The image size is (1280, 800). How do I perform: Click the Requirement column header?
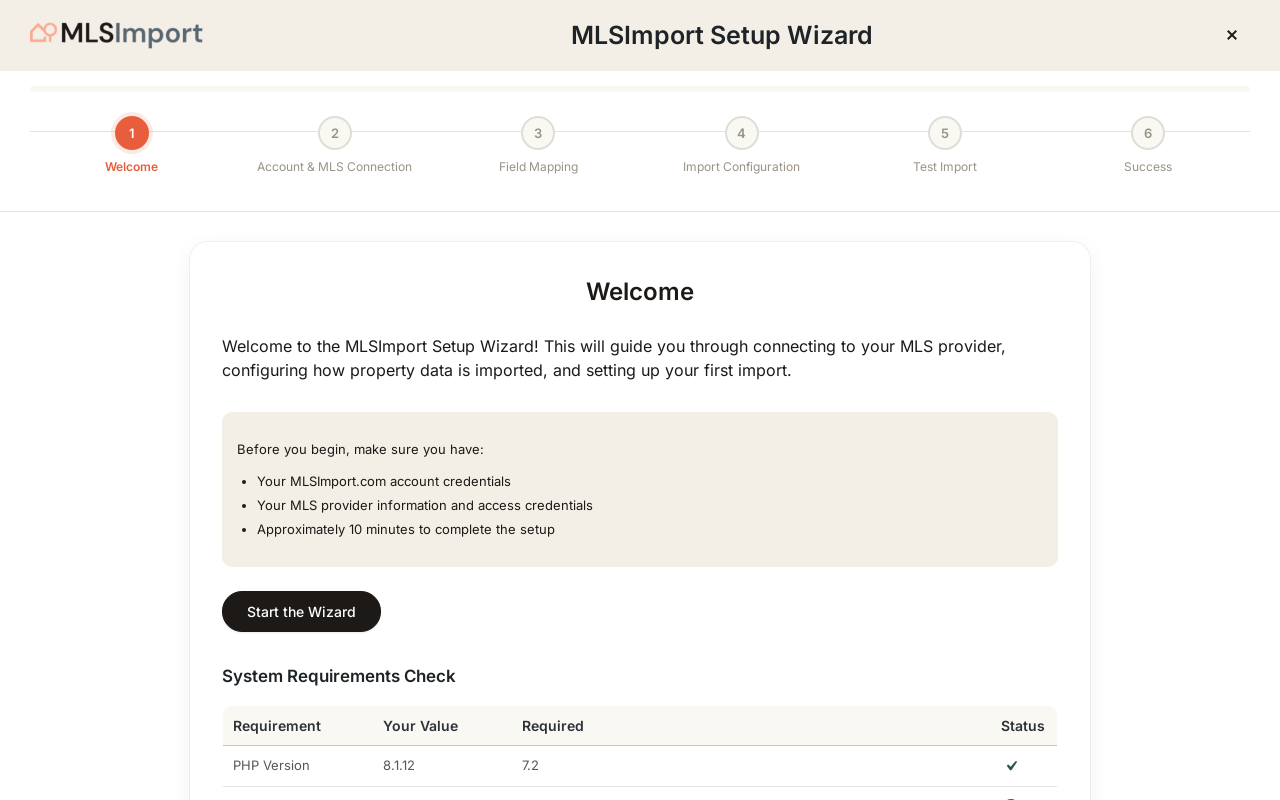pos(277,726)
